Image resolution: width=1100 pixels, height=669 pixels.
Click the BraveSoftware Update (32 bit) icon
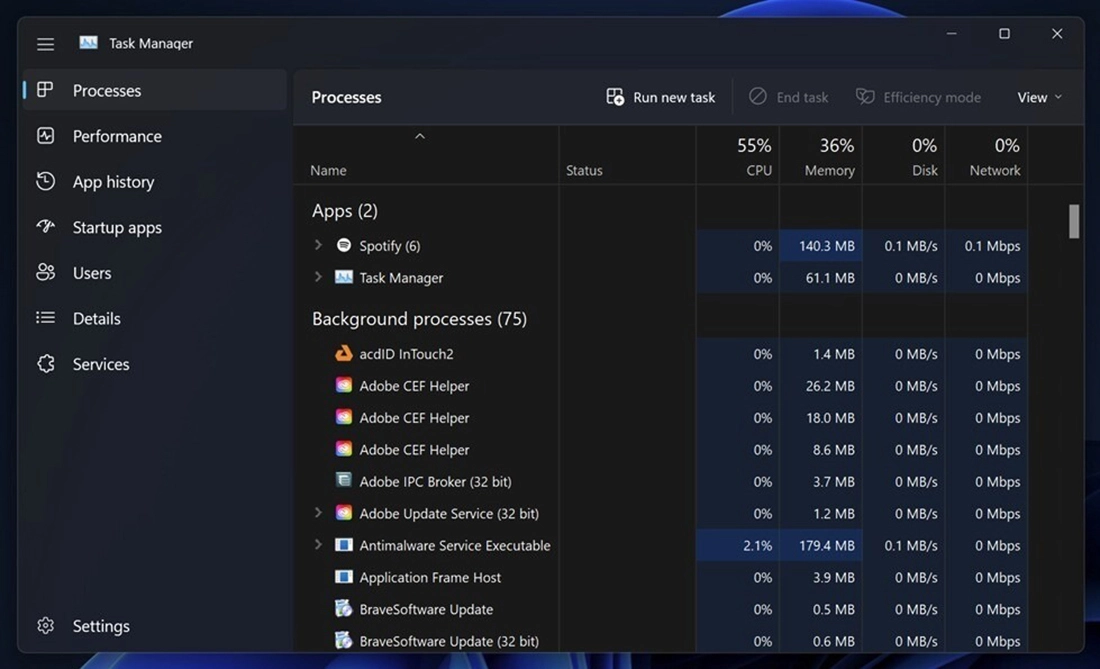pos(344,640)
